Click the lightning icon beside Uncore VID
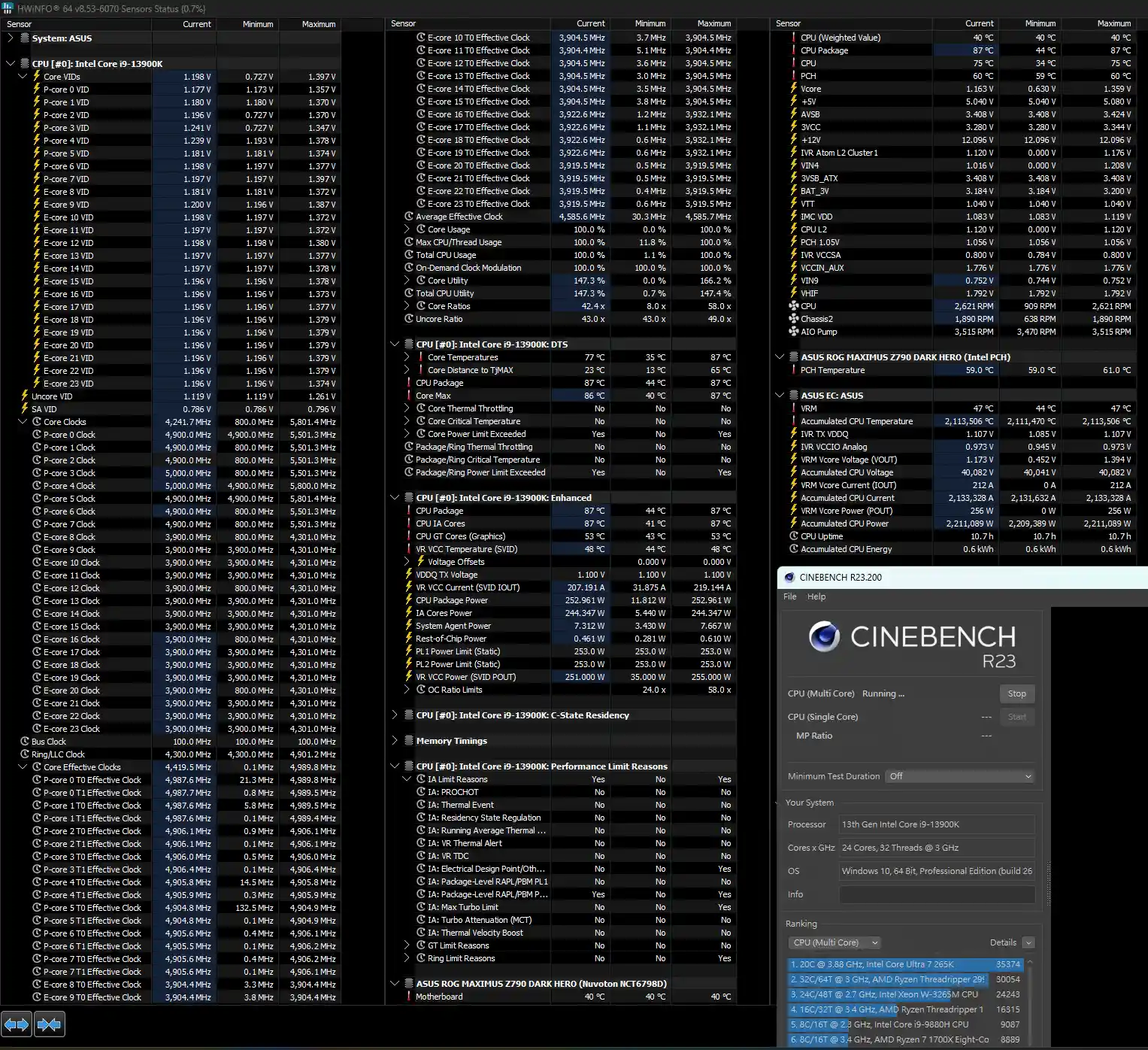Image resolution: width=1148 pixels, height=1050 pixels. [x=25, y=396]
